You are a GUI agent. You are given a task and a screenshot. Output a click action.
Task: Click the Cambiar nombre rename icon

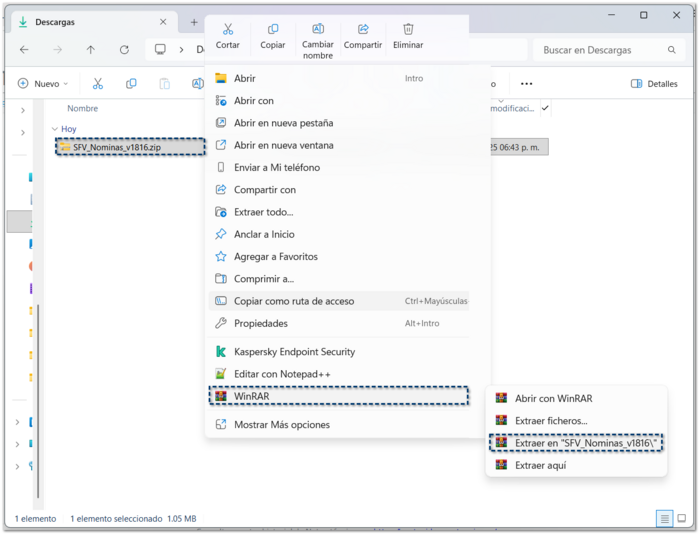[x=318, y=30]
